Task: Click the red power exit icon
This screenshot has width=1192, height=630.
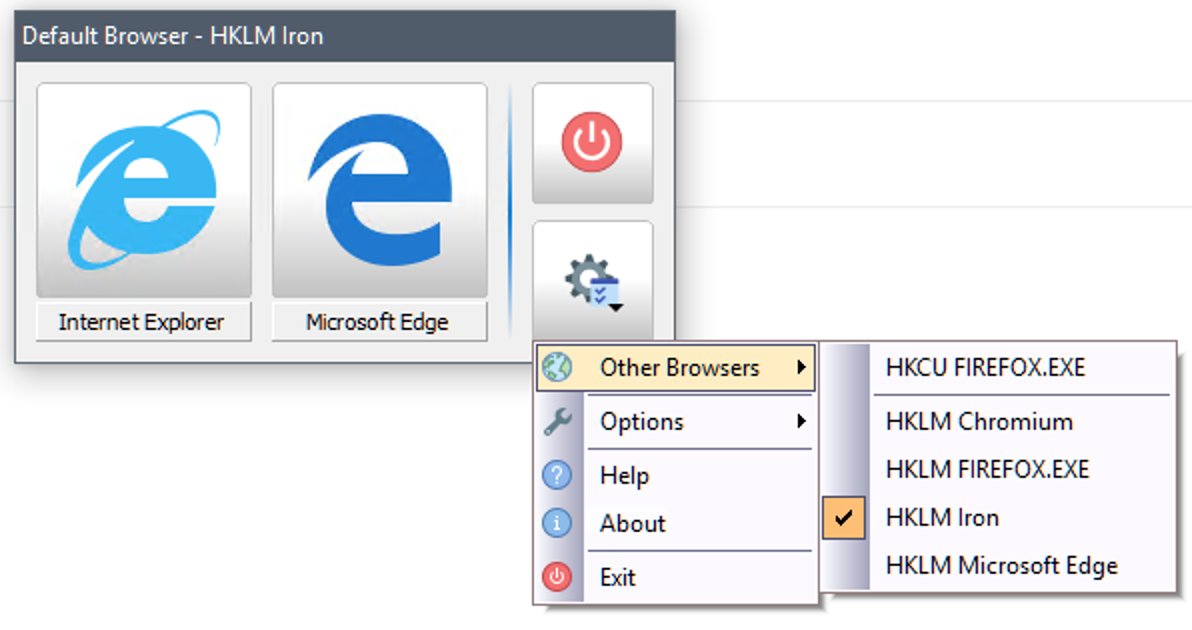Action: pyautogui.click(x=592, y=140)
